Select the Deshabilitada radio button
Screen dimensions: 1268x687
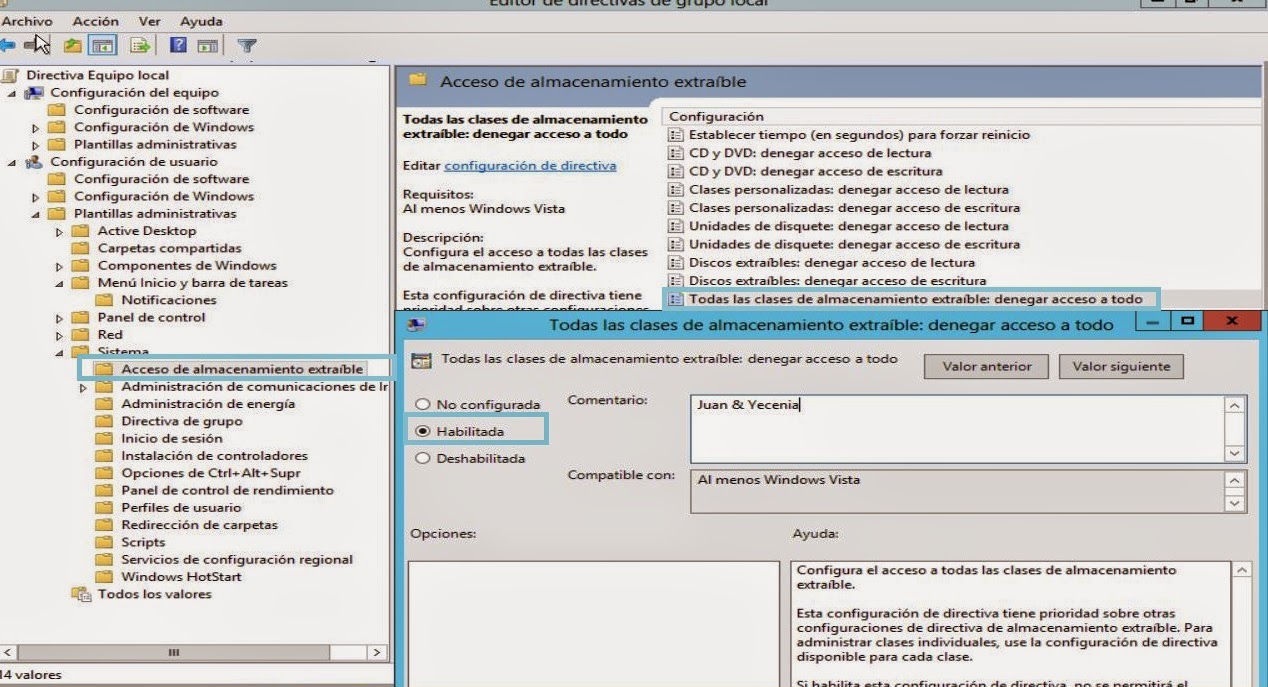423,458
